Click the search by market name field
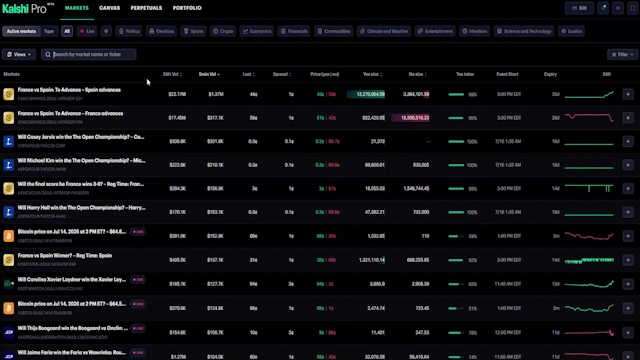The width and height of the screenshot is (640, 360). click(89, 54)
